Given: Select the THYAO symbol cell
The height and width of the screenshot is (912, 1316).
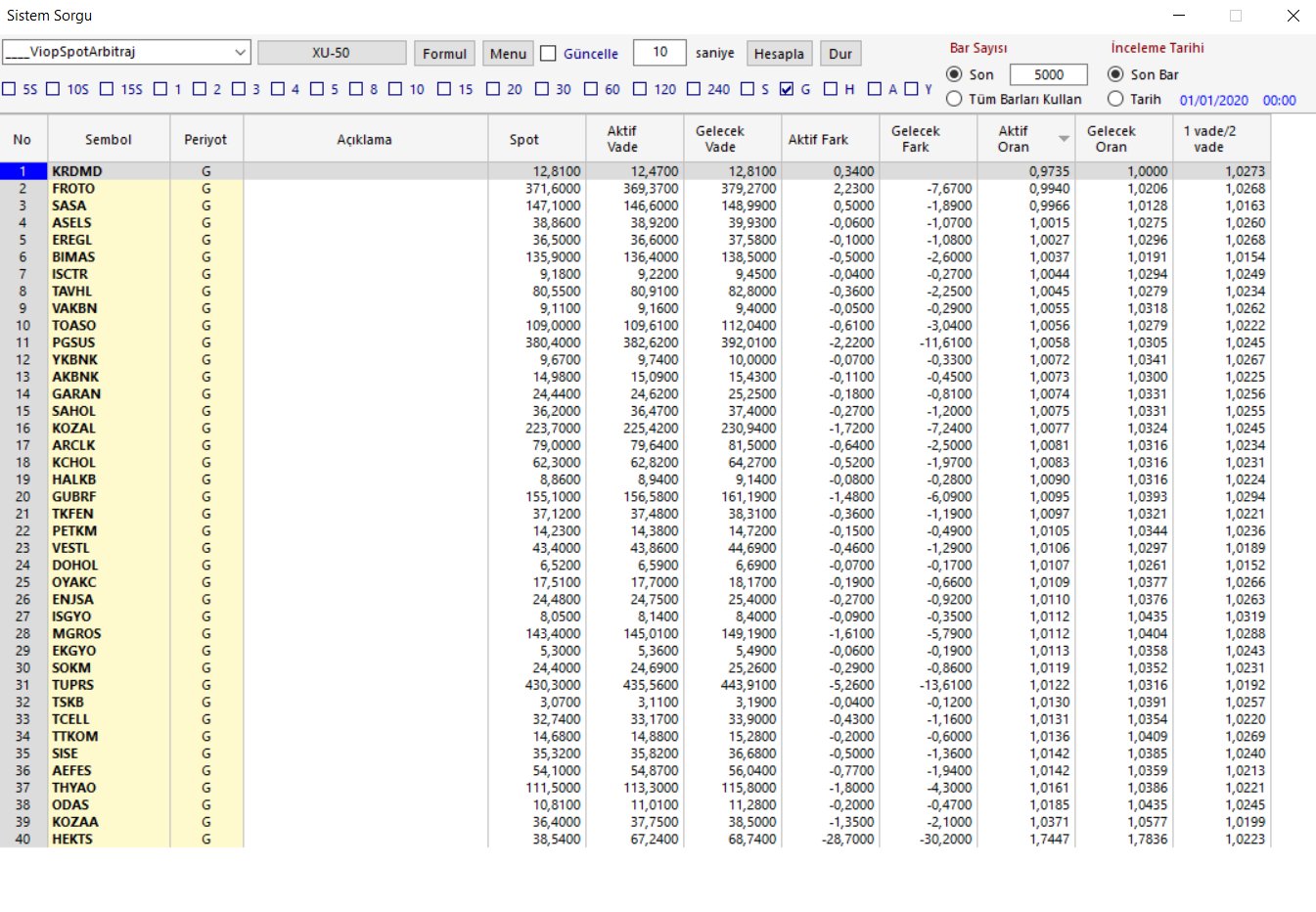Looking at the screenshot, I should 109,788.
